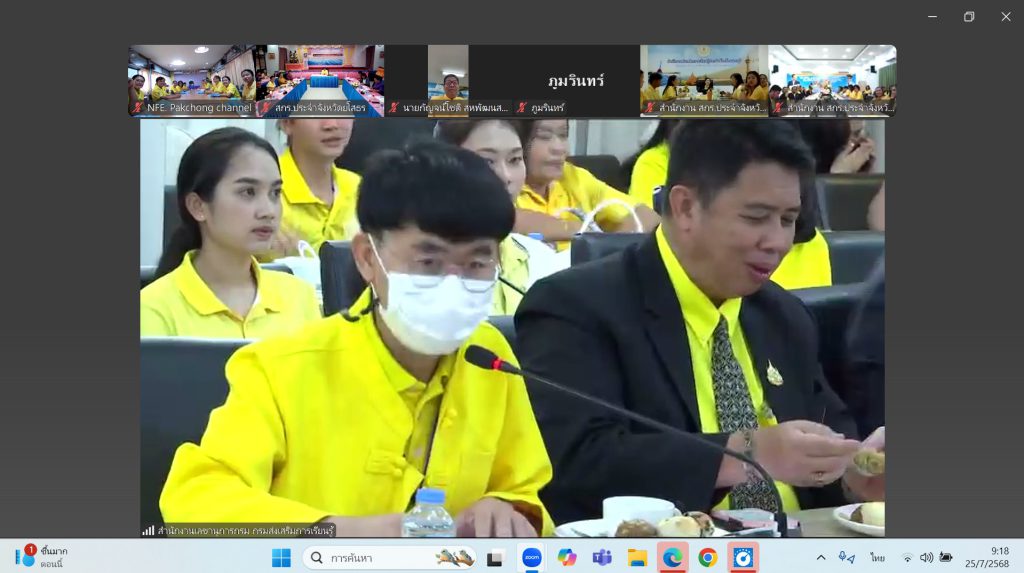Switch to the Microsoft Edge browser

pyautogui.click(x=672, y=557)
